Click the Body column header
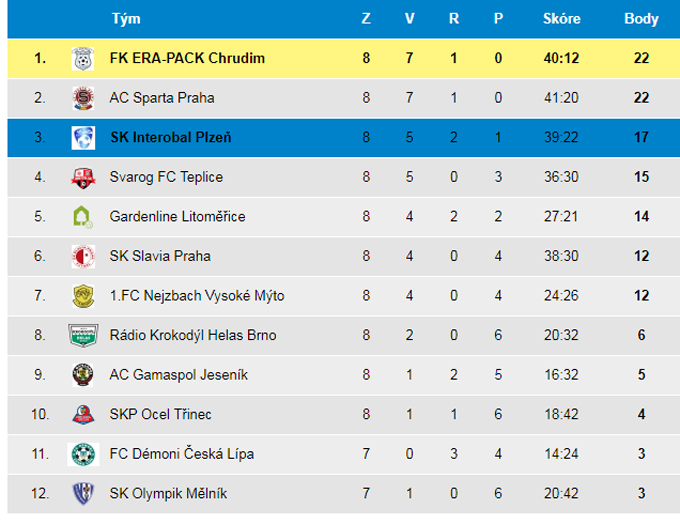Screen dimensions: 680x524 click(x=641, y=19)
